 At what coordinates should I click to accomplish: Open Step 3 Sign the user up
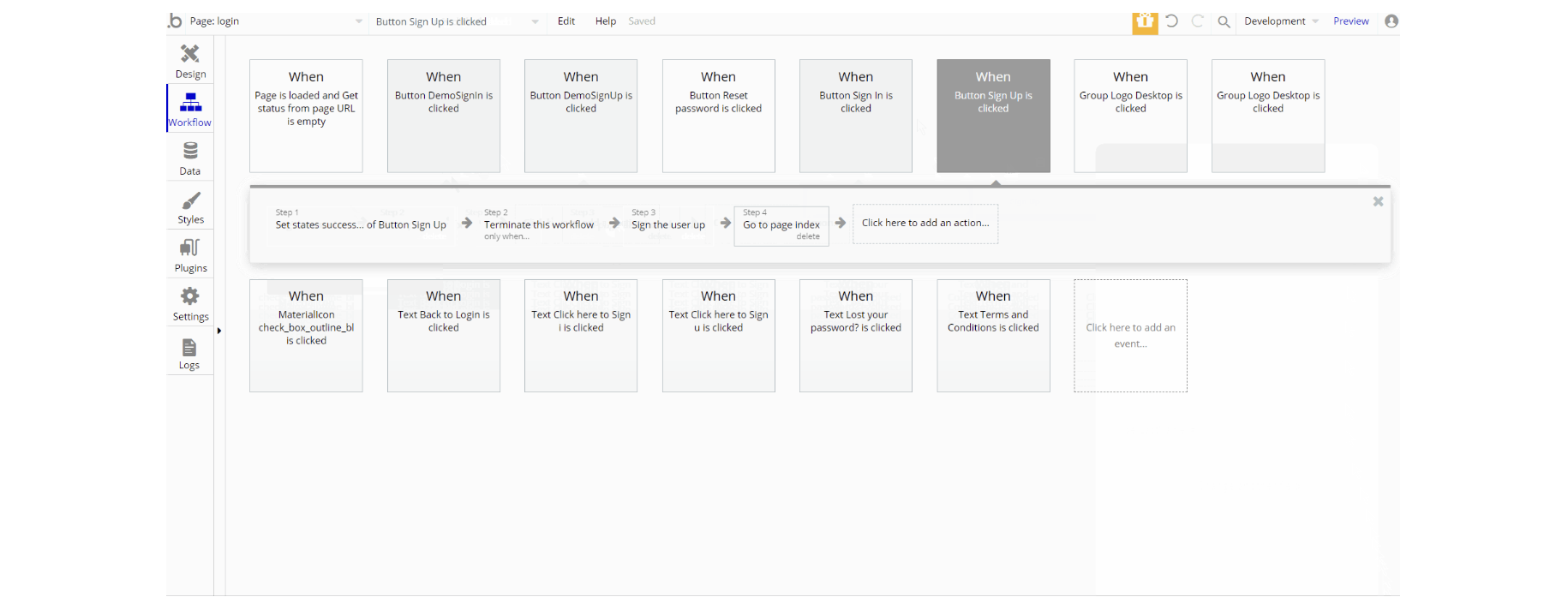coord(668,224)
